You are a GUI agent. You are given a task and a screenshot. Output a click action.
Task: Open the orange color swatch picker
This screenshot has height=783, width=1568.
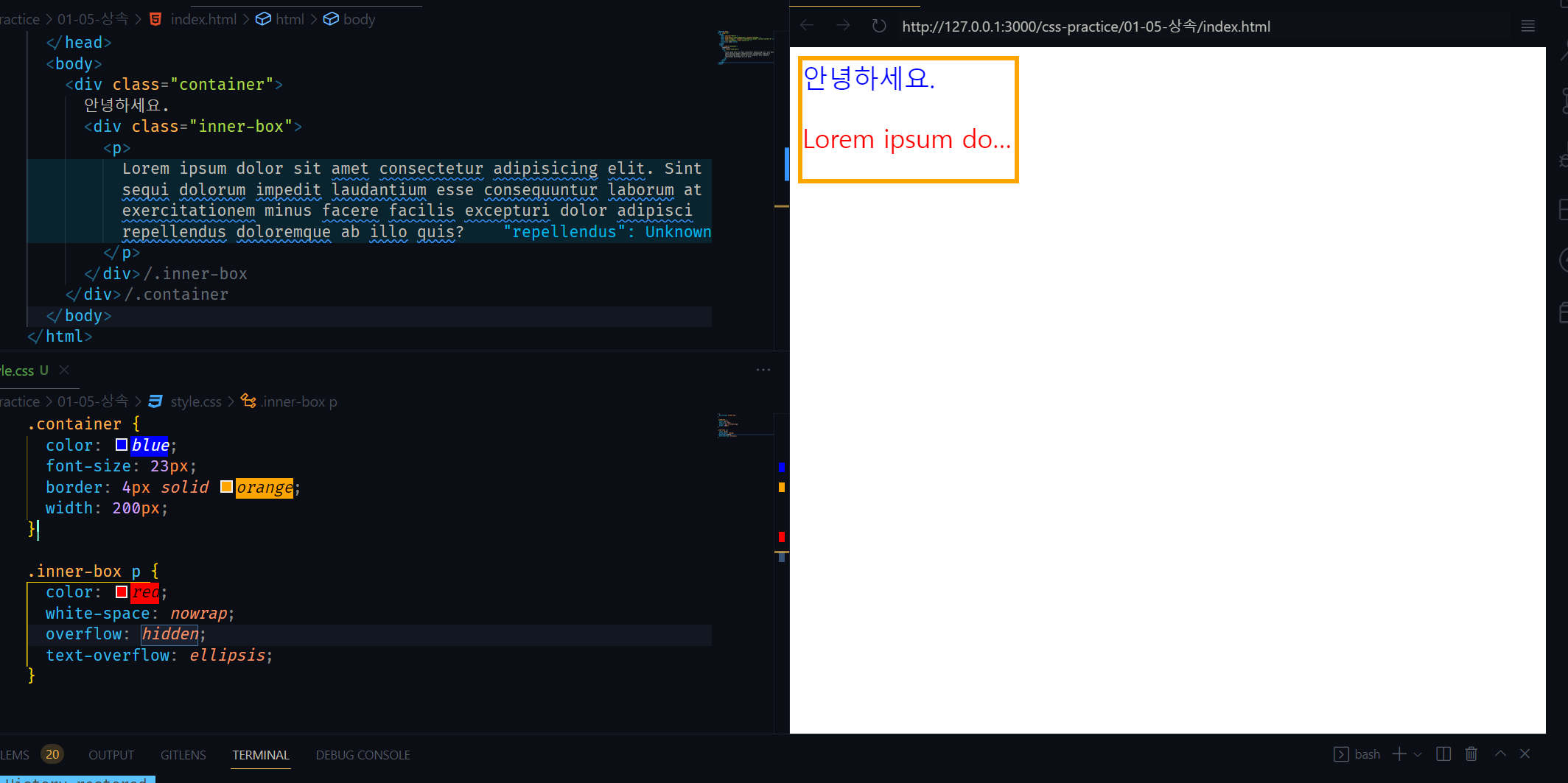(x=226, y=487)
